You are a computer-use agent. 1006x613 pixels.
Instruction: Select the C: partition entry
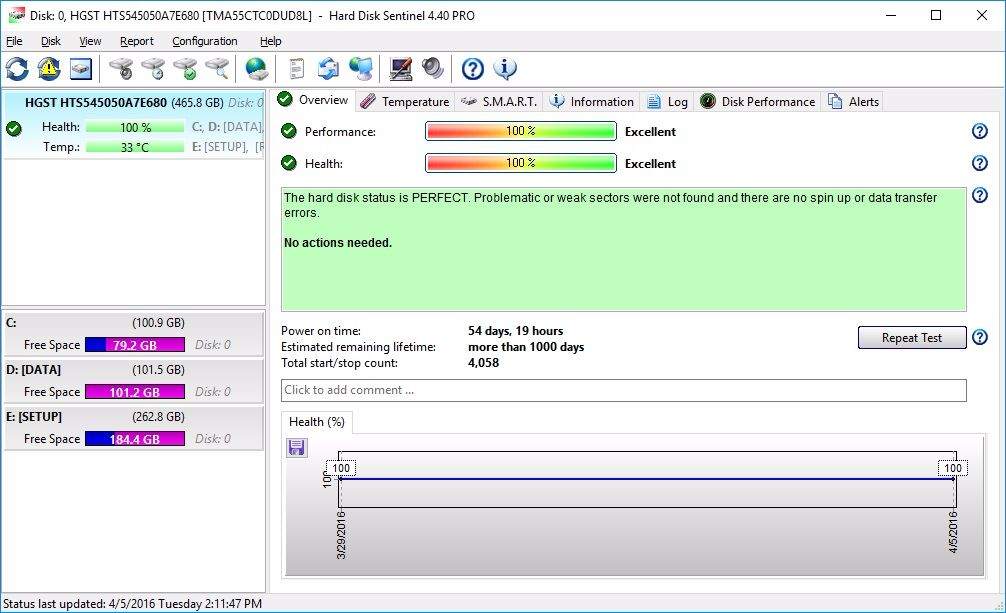133,334
